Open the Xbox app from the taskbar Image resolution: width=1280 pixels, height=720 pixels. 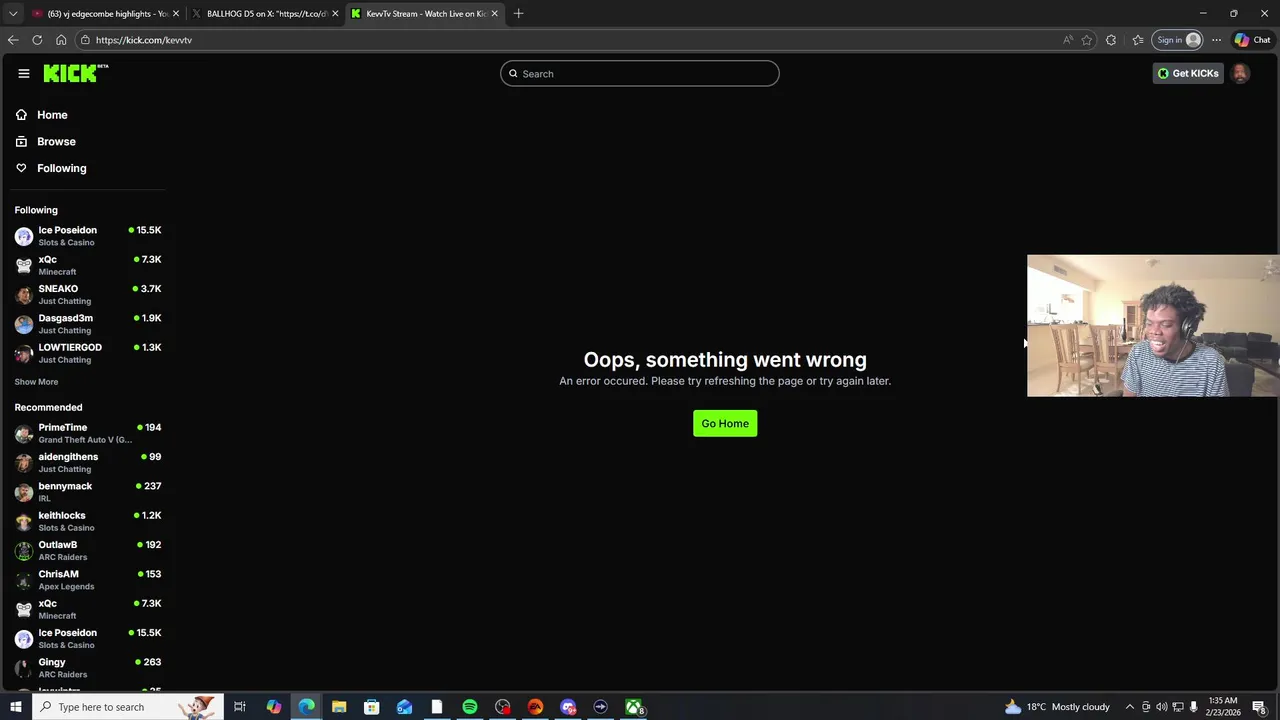click(634, 707)
